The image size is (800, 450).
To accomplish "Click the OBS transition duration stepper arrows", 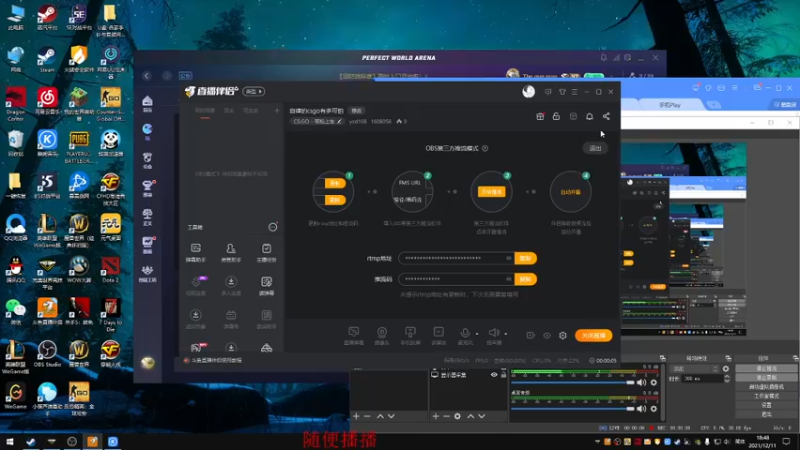I will 727,379.
